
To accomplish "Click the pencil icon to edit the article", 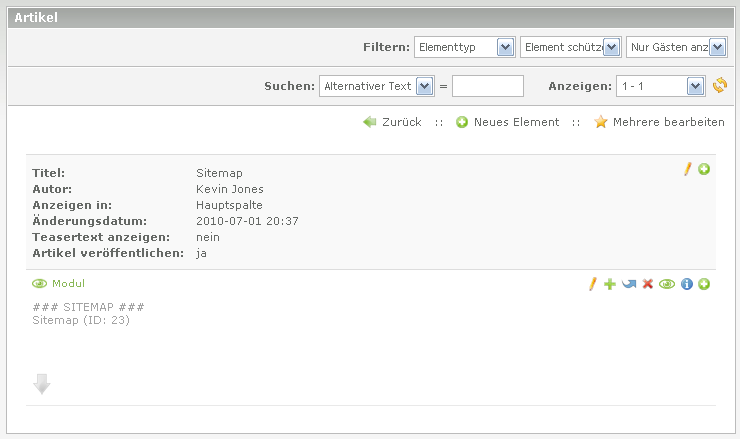I will point(687,169).
